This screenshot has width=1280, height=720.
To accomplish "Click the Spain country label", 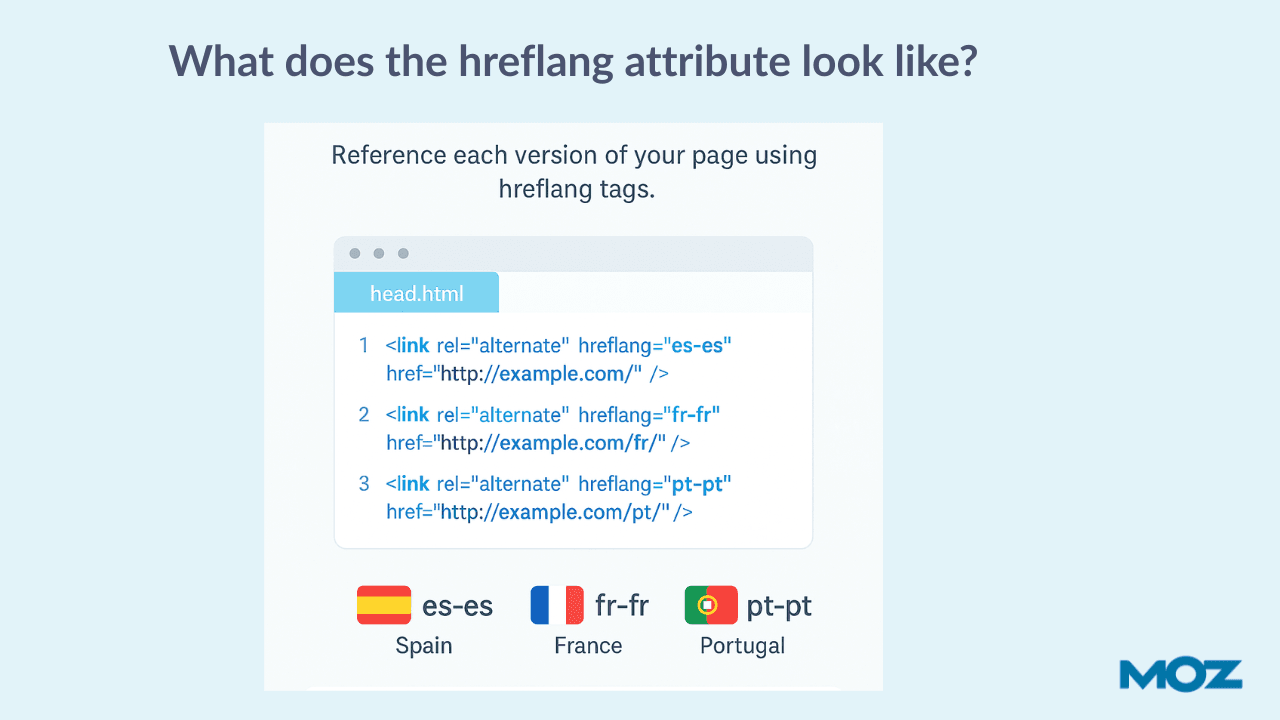I will [x=424, y=645].
